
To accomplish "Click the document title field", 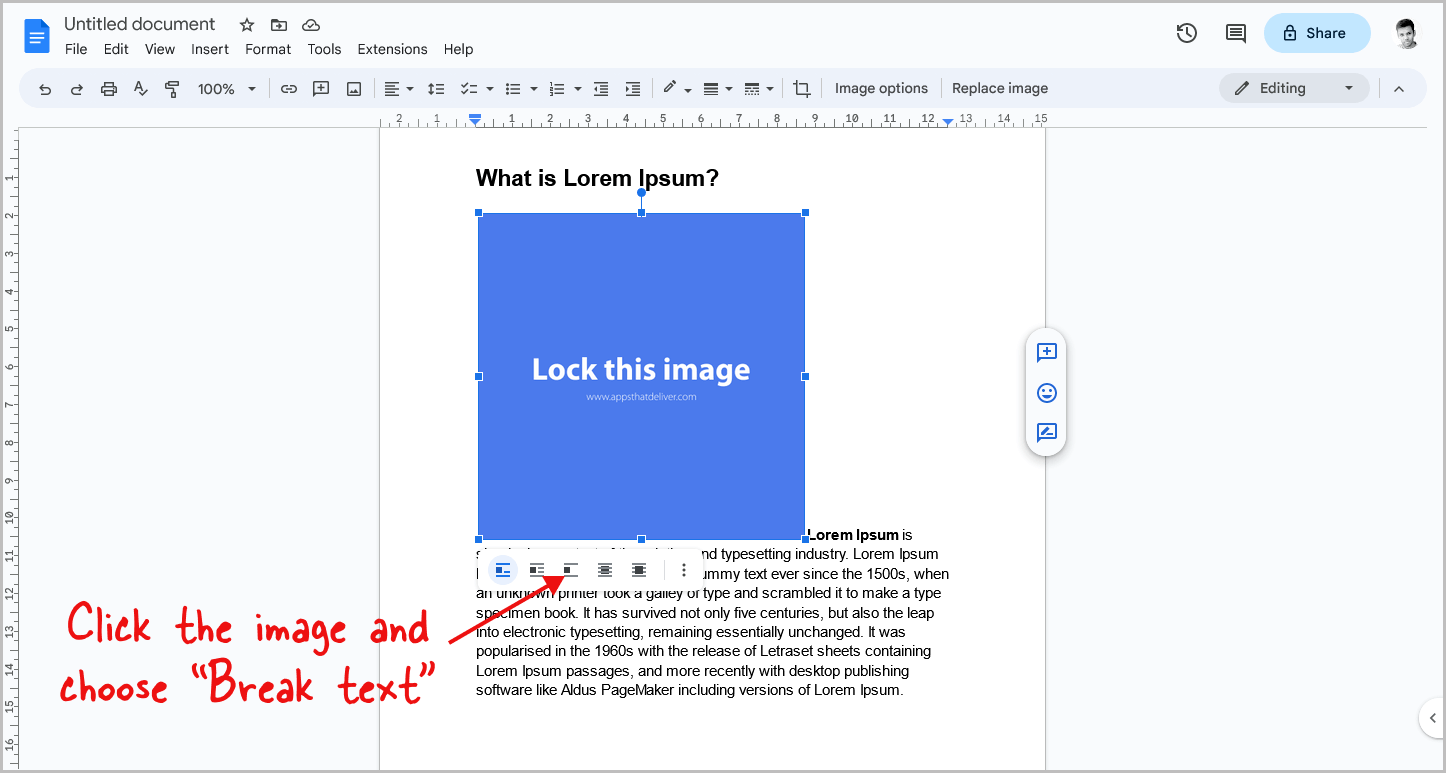I will (x=139, y=23).
